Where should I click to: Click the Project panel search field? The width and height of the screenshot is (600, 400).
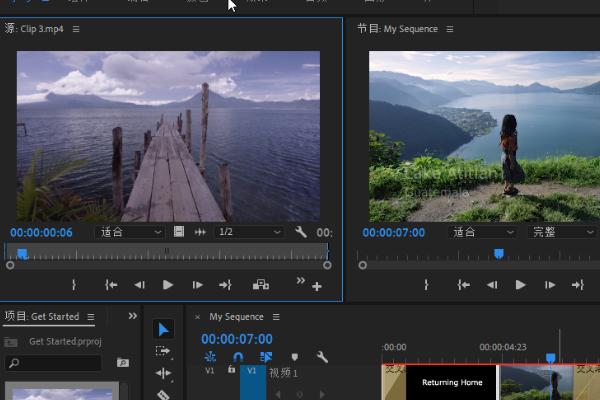tap(53, 362)
